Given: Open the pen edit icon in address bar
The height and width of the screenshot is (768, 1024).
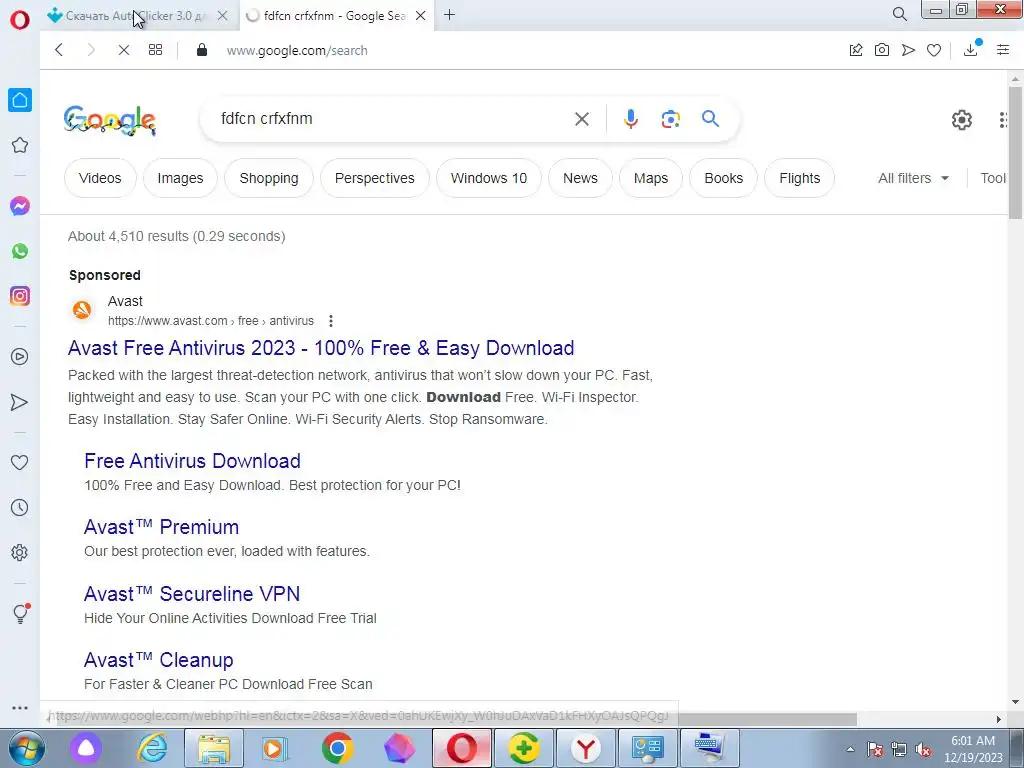Looking at the screenshot, I should pos(856,50).
